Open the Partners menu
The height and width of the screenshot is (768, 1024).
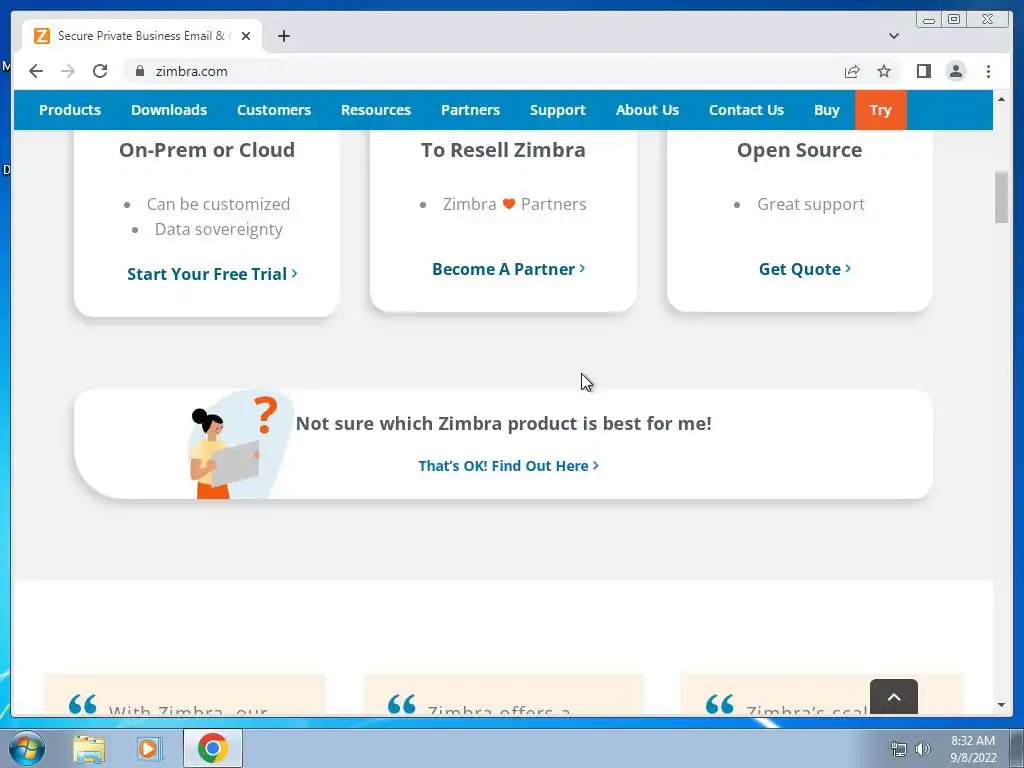click(470, 110)
